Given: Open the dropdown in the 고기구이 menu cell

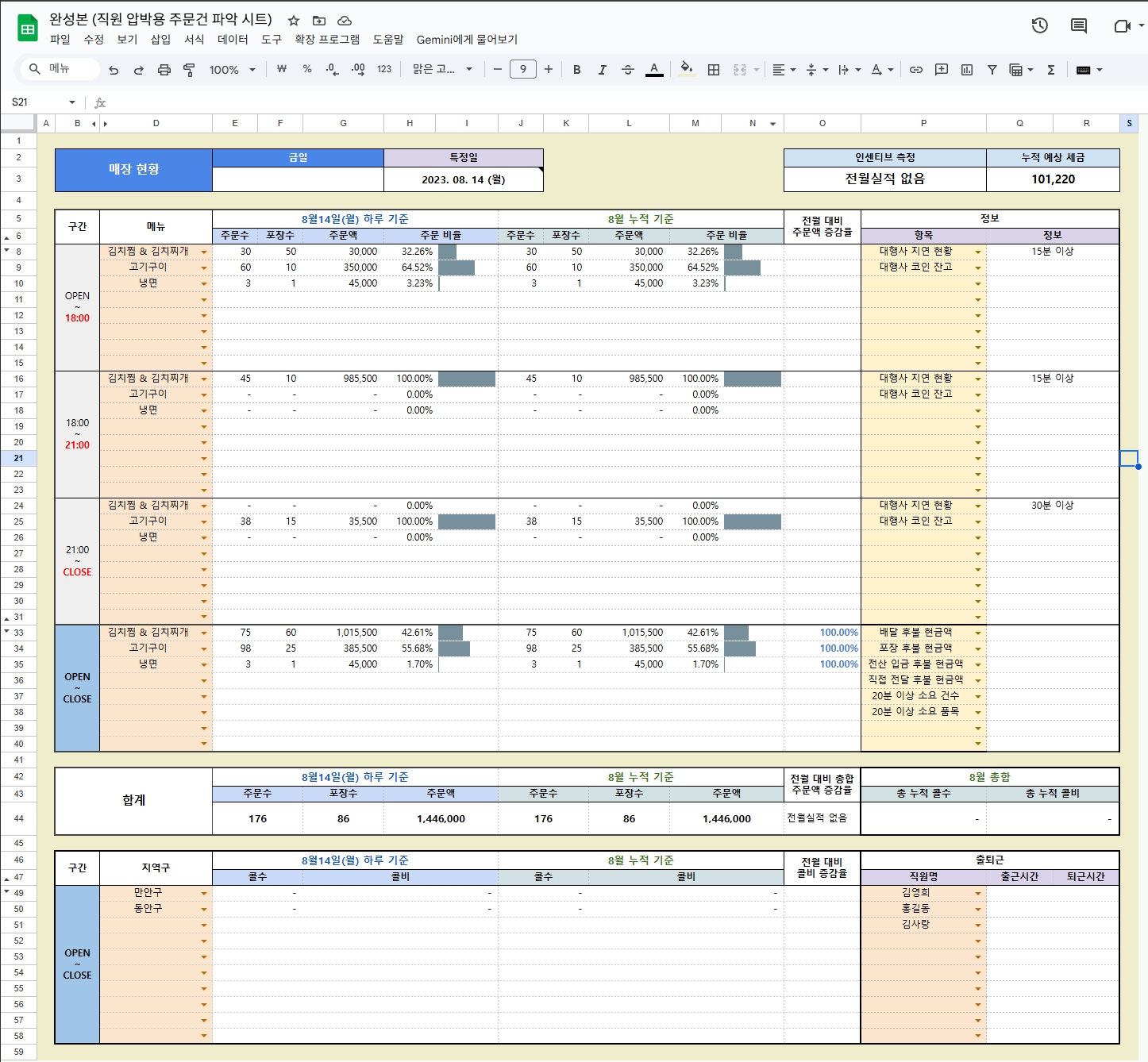Looking at the screenshot, I should click(x=204, y=267).
